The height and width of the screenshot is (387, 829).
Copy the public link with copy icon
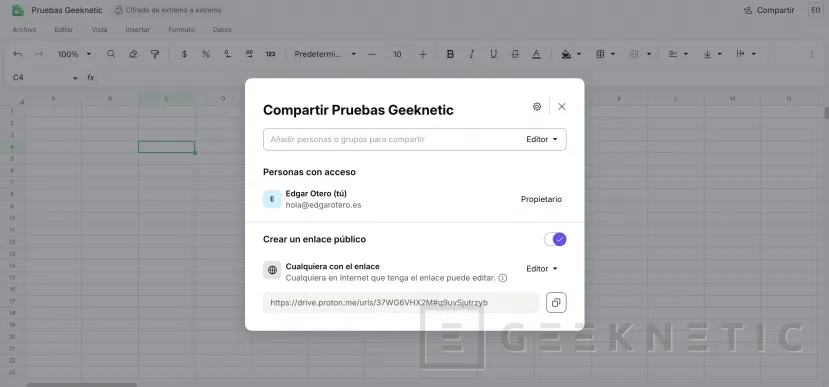[556, 303]
